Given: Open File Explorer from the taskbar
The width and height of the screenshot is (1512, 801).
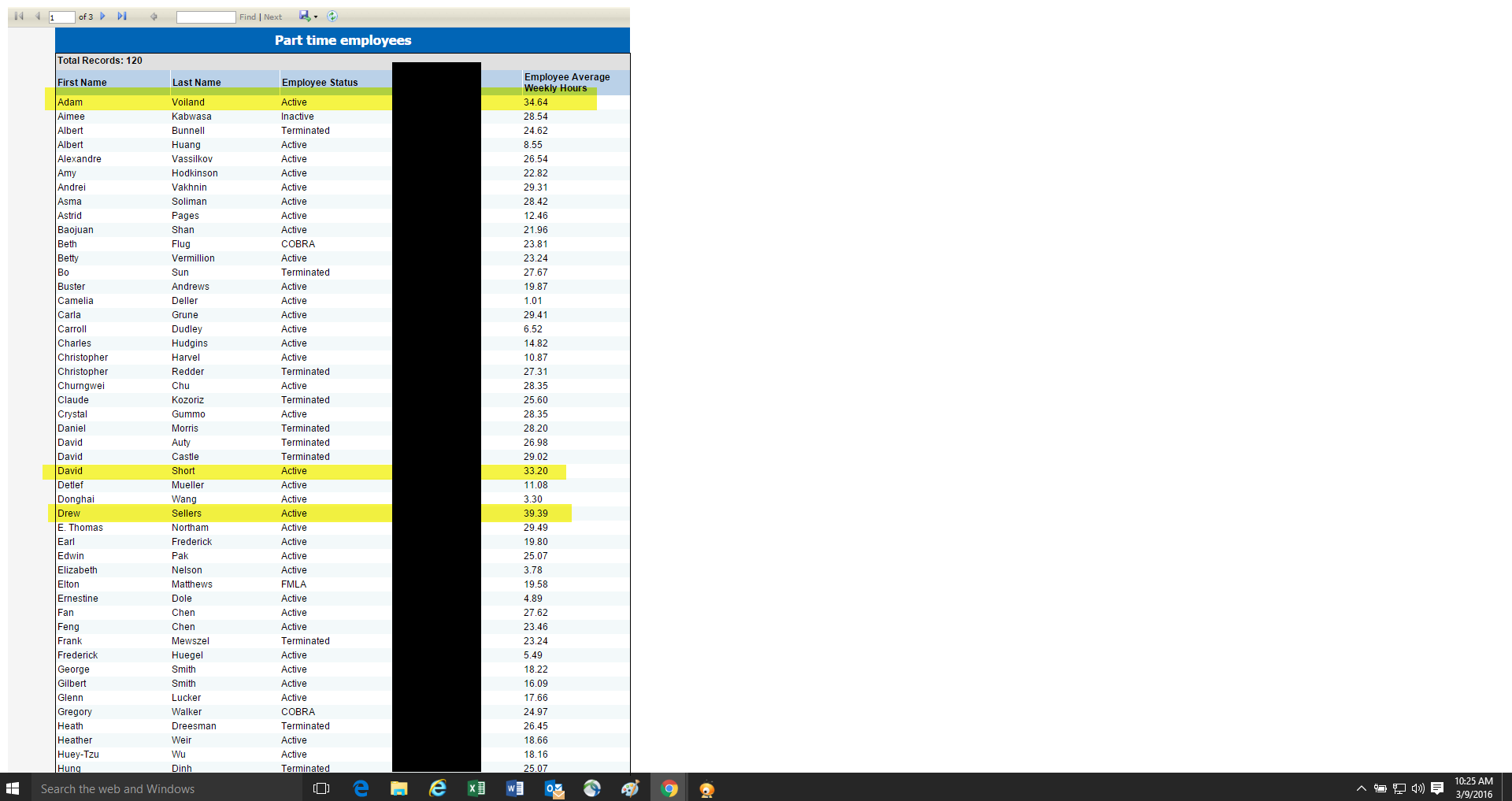Looking at the screenshot, I should point(399,788).
